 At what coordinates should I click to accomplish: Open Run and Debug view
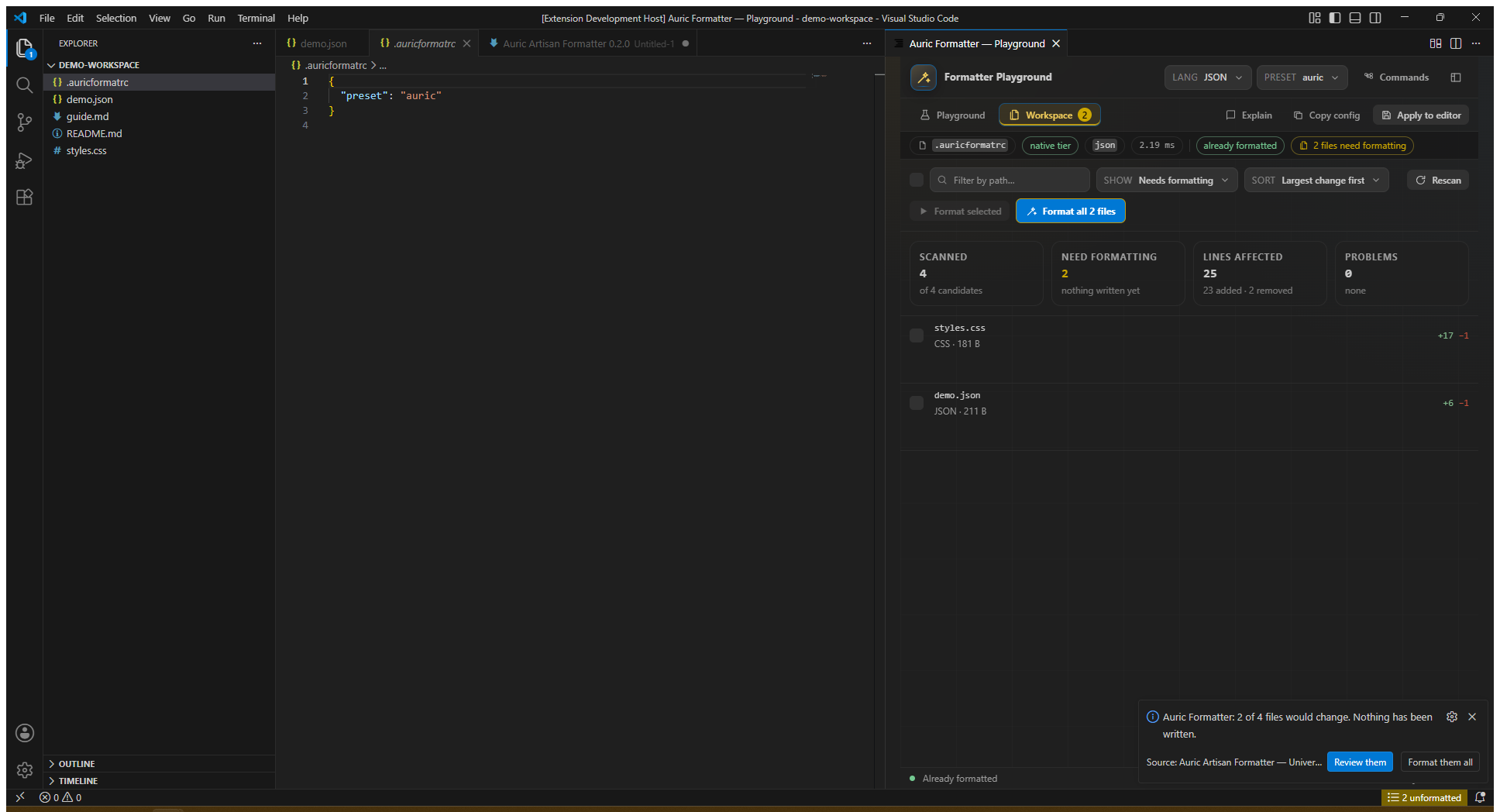point(25,160)
